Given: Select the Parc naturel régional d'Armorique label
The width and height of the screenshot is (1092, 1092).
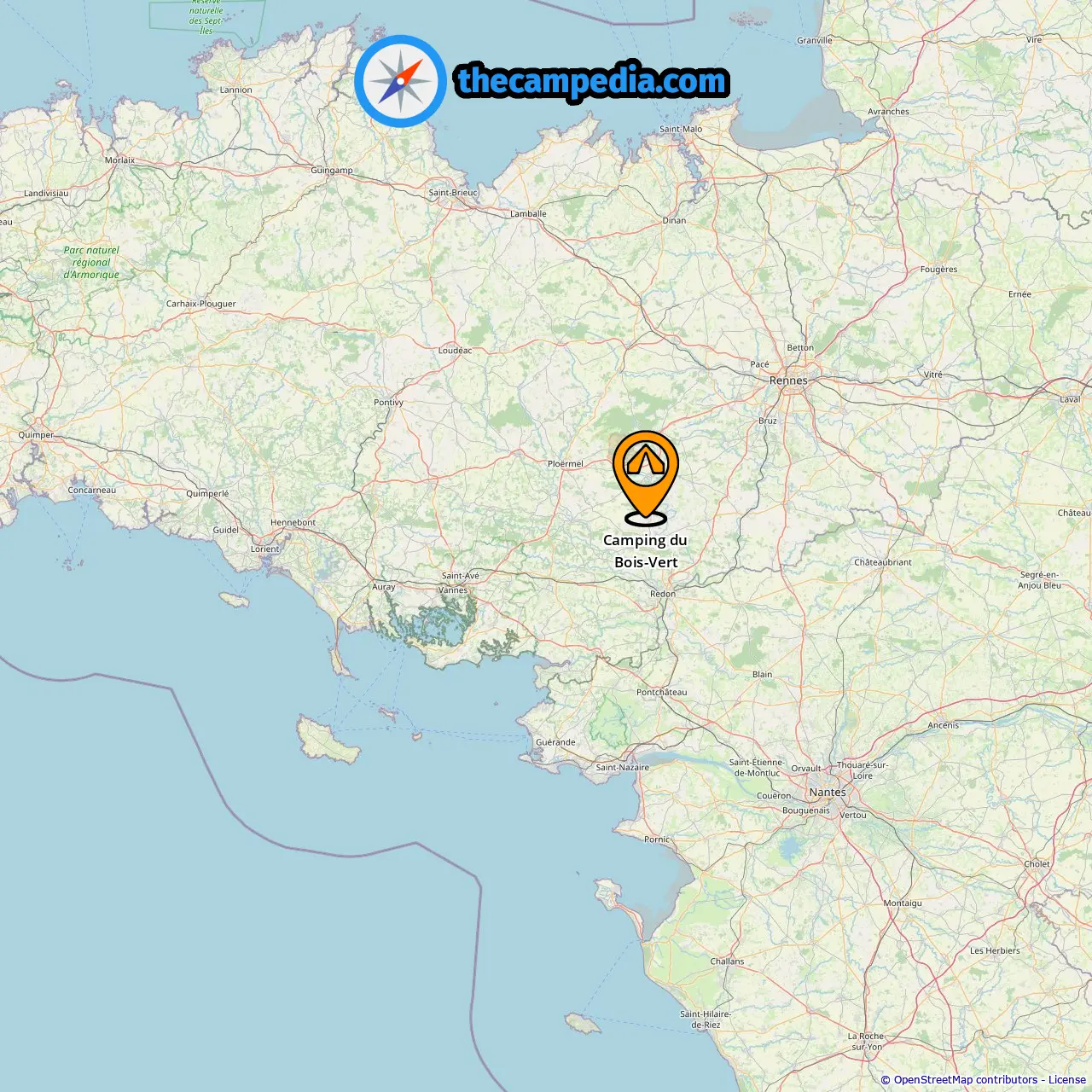Looking at the screenshot, I should click(91, 262).
